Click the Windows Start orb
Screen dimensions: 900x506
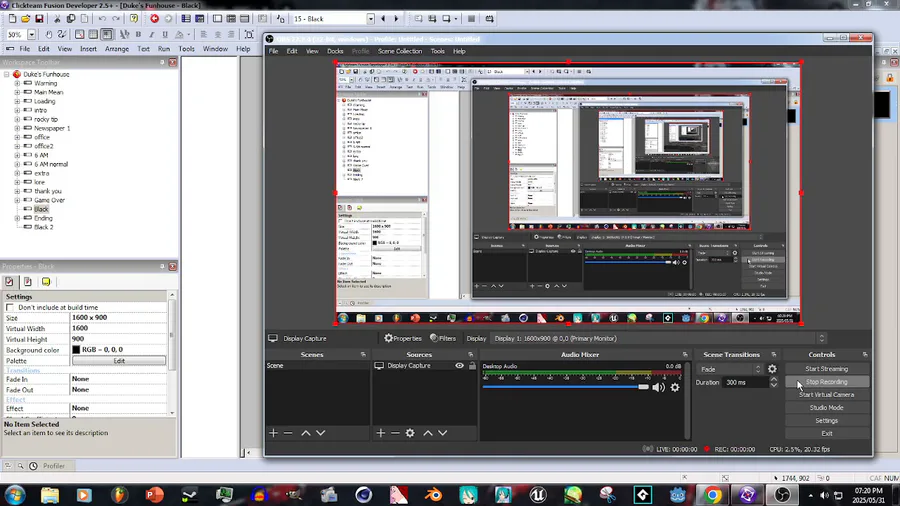click(14, 495)
